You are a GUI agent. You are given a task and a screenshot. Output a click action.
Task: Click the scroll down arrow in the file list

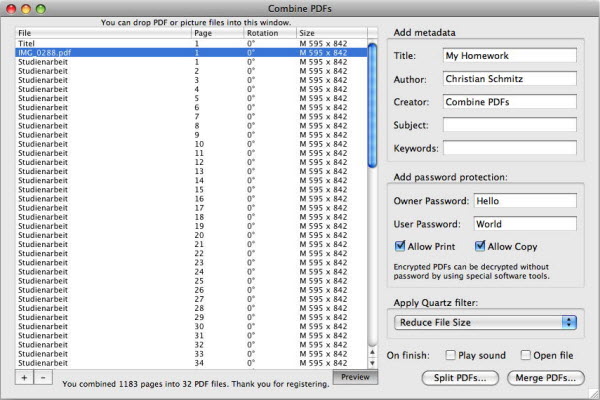[x=372, y=363]
